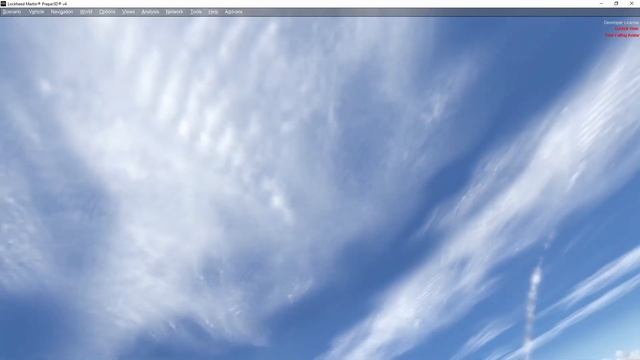Image resolution: width=640 pixels, height=360 pixels.
Task: Open the World menu
Action: tap(86, 12)
